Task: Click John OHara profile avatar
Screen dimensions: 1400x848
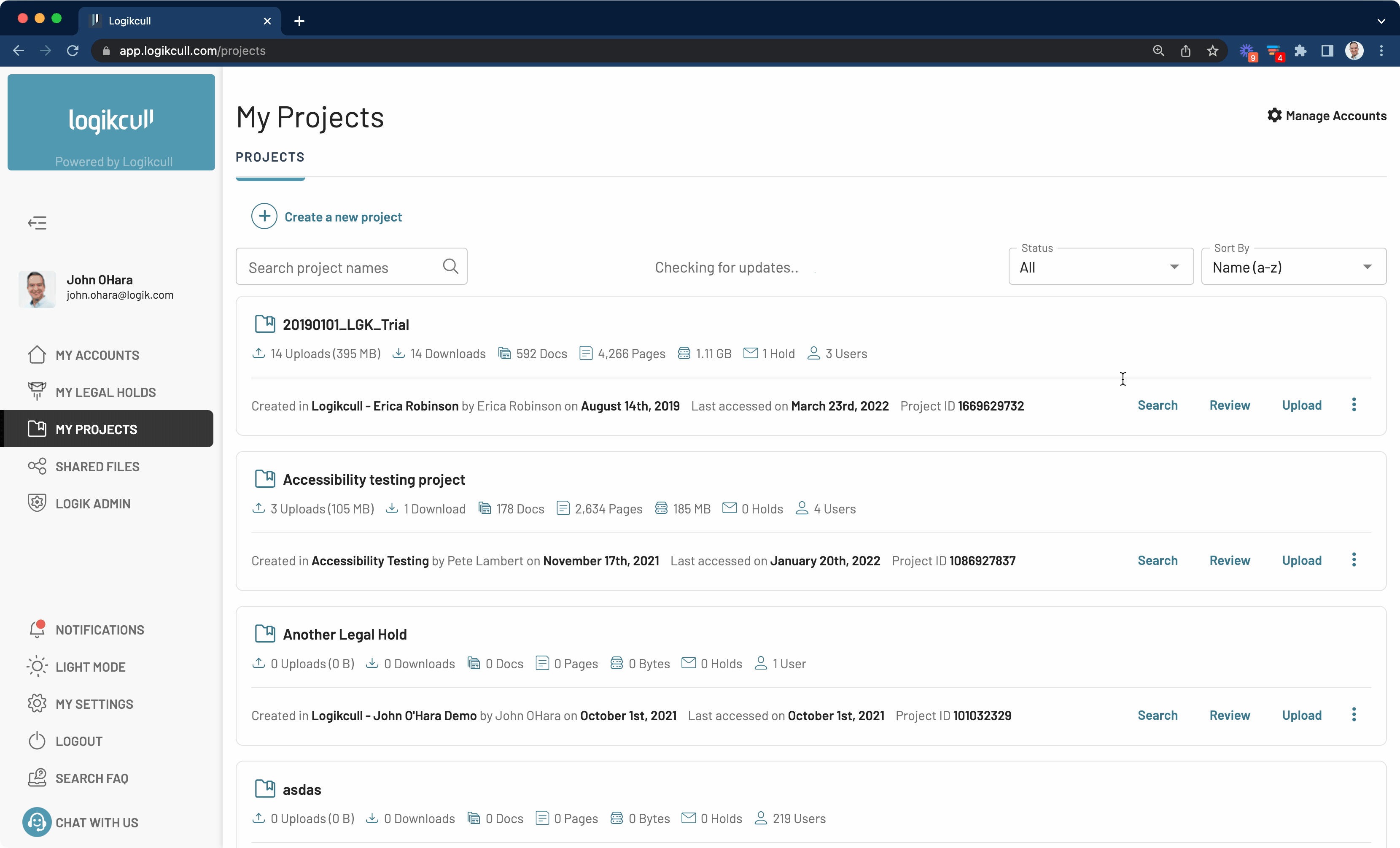Action: 37,289
